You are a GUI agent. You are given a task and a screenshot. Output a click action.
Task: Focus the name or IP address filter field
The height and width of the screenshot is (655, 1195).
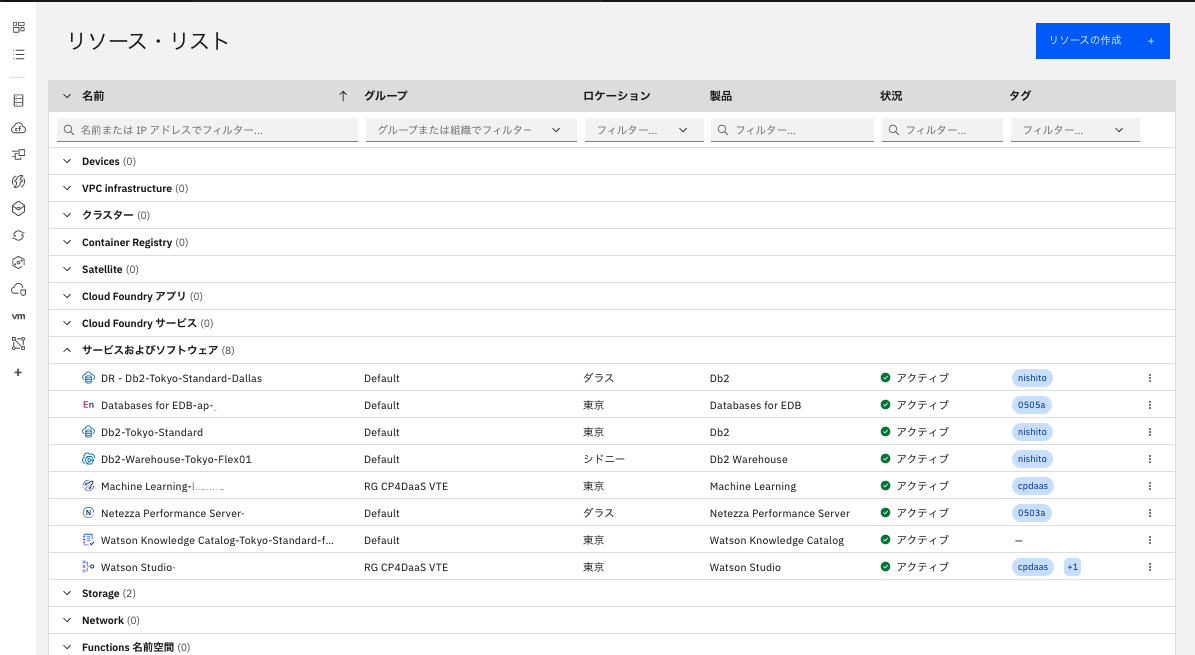click(207, 130)
